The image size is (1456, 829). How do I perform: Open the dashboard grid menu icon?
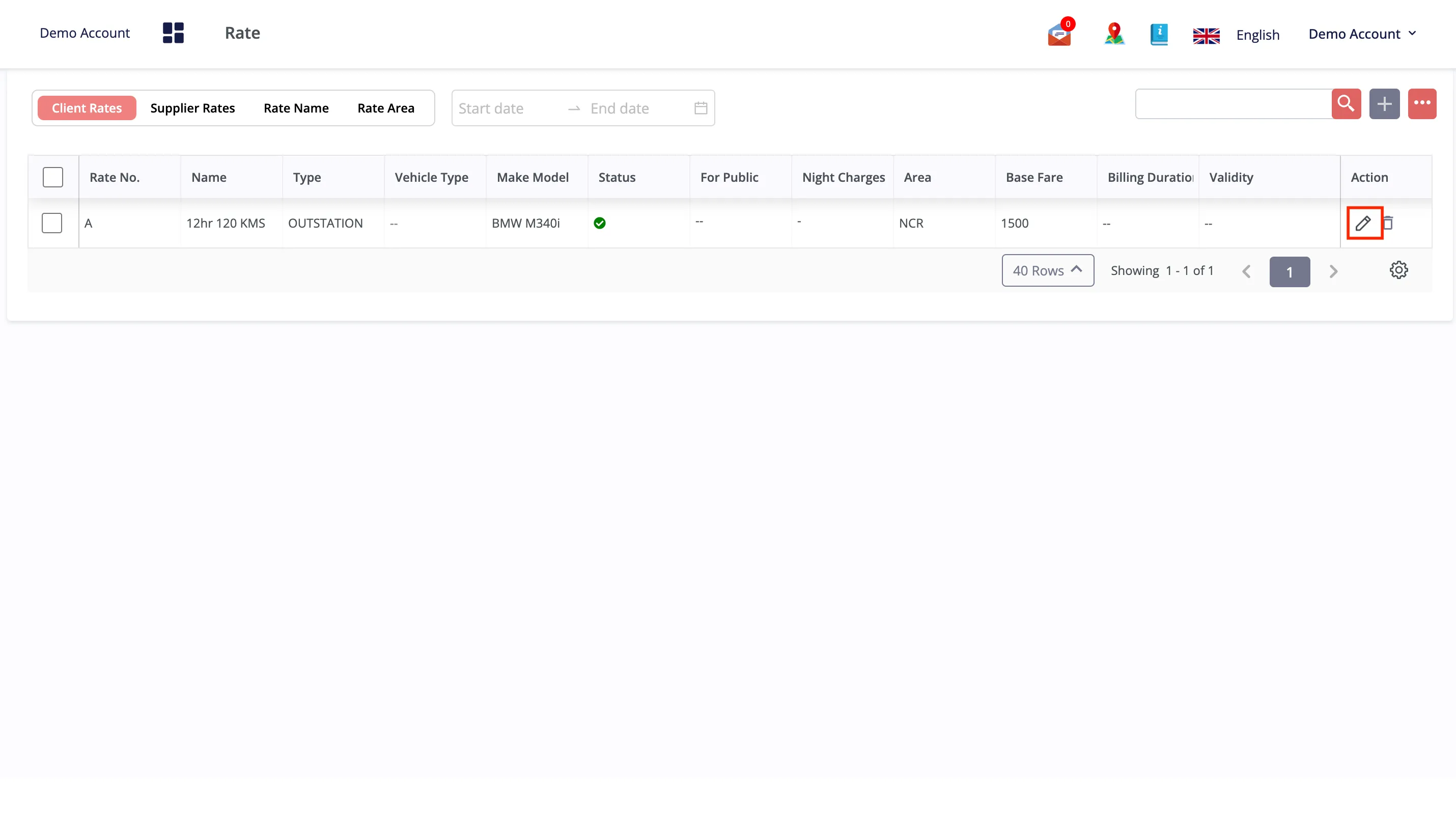(173, 33)
